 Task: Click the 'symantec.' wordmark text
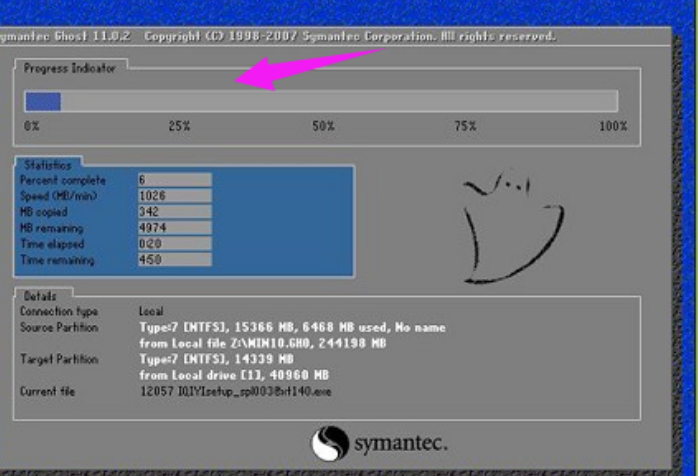pos(401,443)
